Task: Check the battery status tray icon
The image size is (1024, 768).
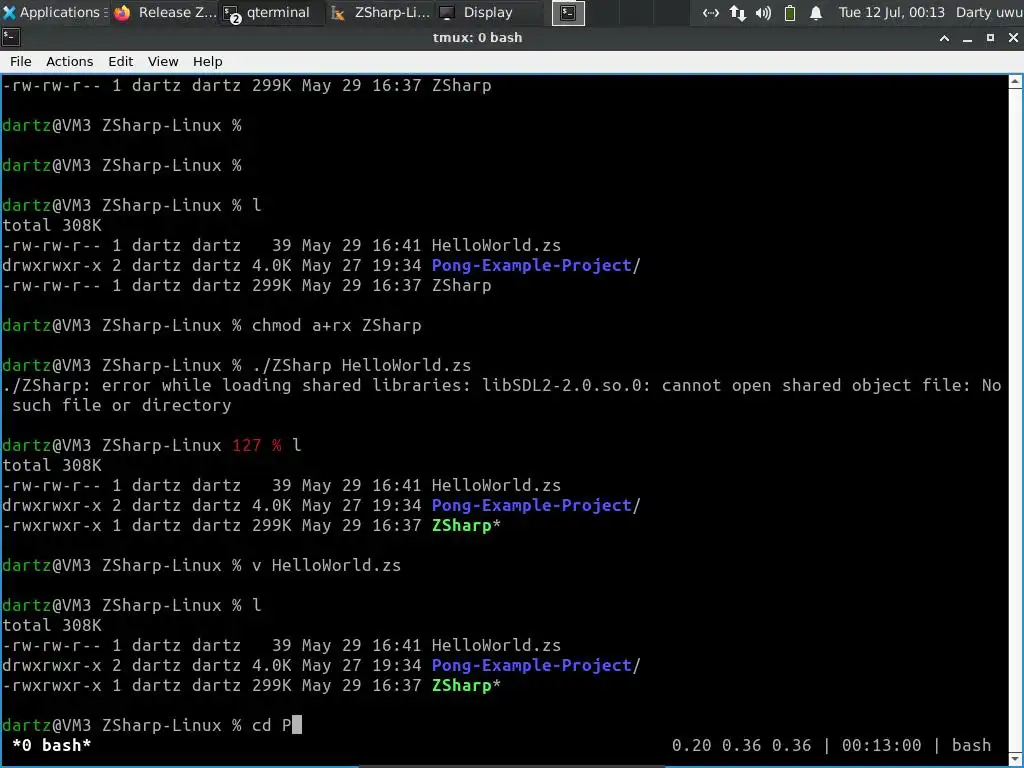Action: point(790,12)
